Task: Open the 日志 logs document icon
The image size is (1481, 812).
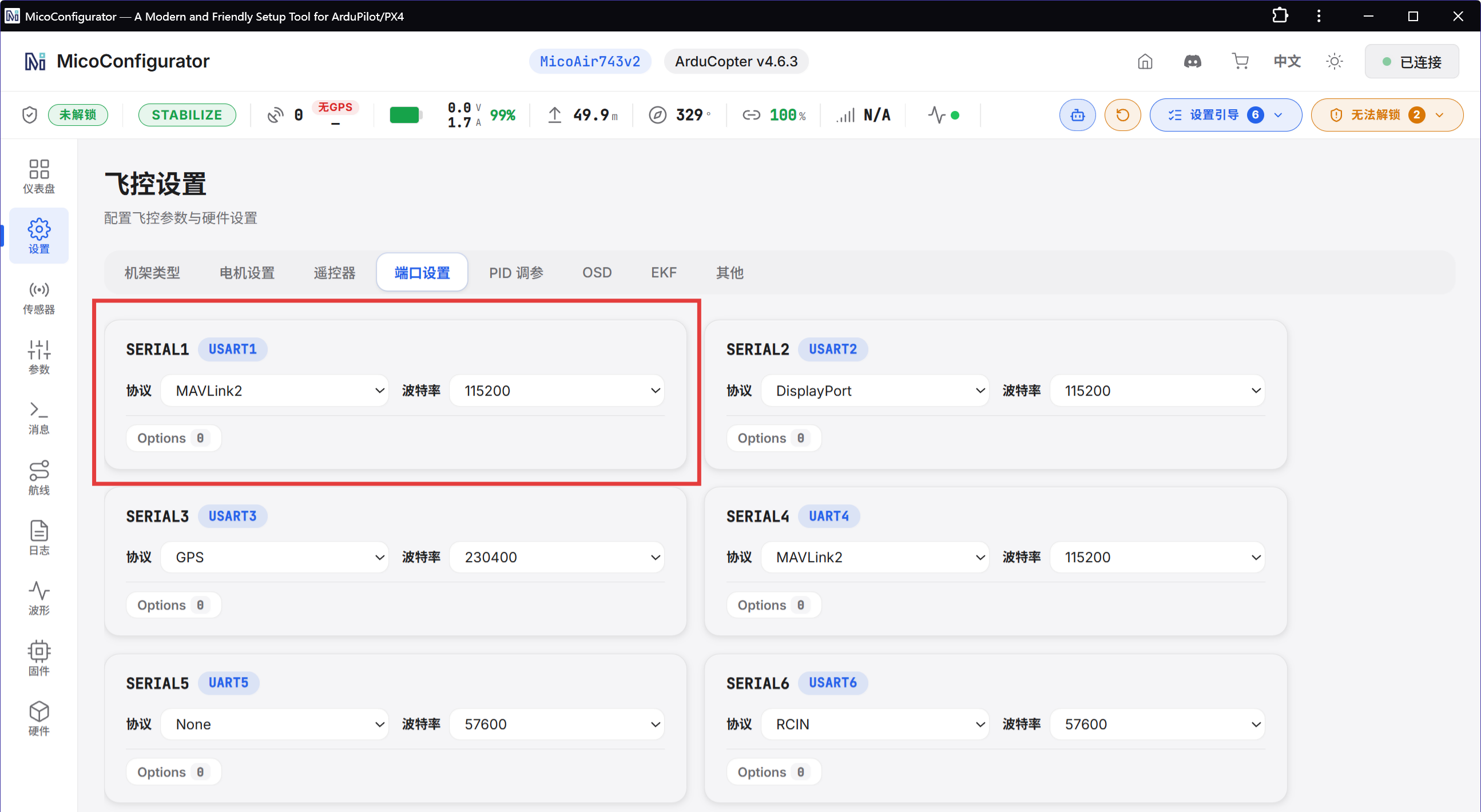Action: (38, 538)
